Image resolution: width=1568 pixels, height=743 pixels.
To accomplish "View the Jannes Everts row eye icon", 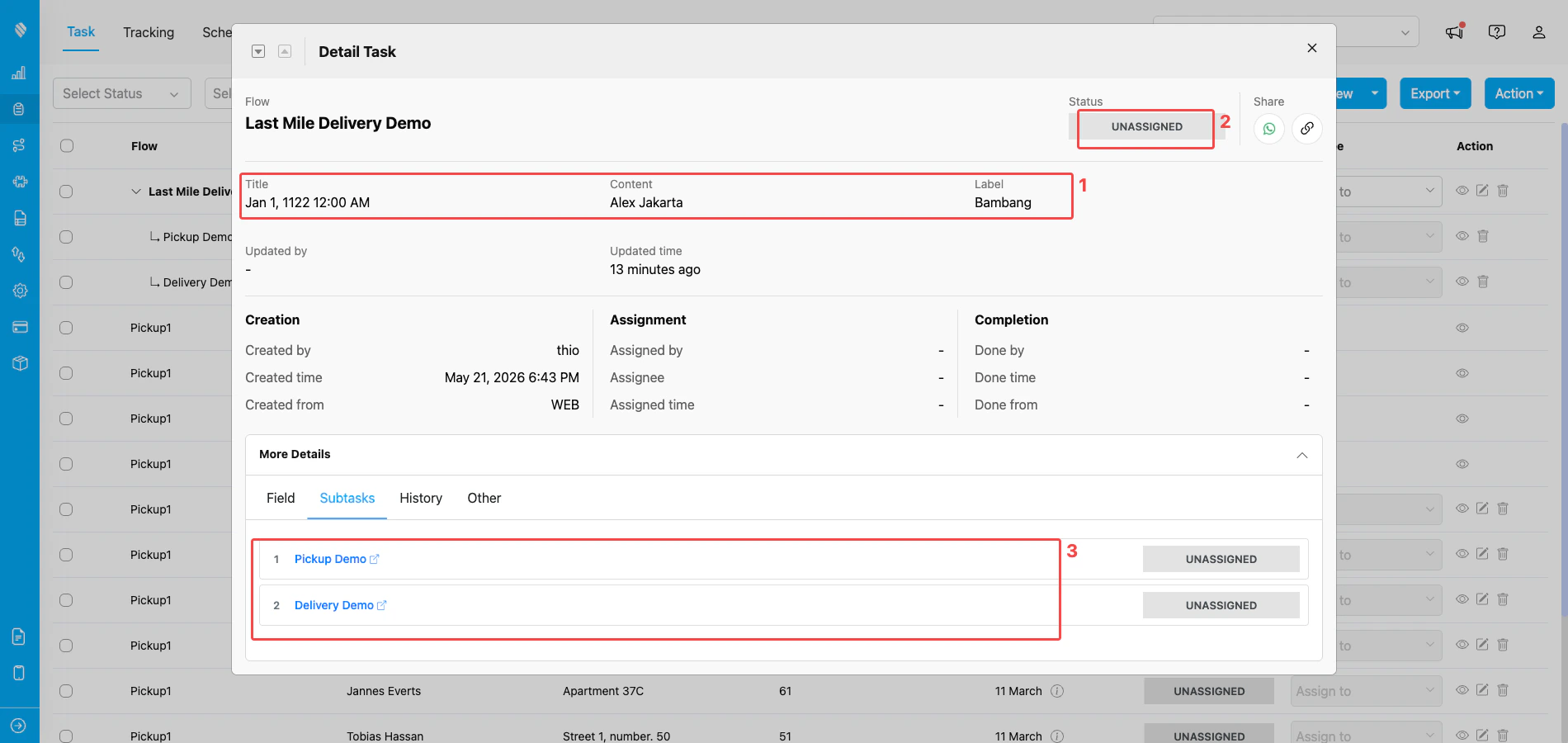I will [x=1462, y=690].
